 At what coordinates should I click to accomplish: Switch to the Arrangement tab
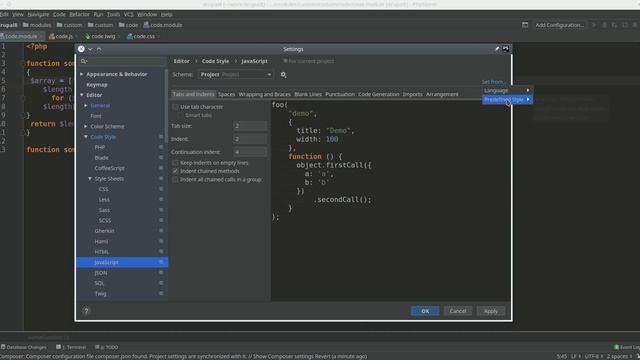[x=442, y=94]
